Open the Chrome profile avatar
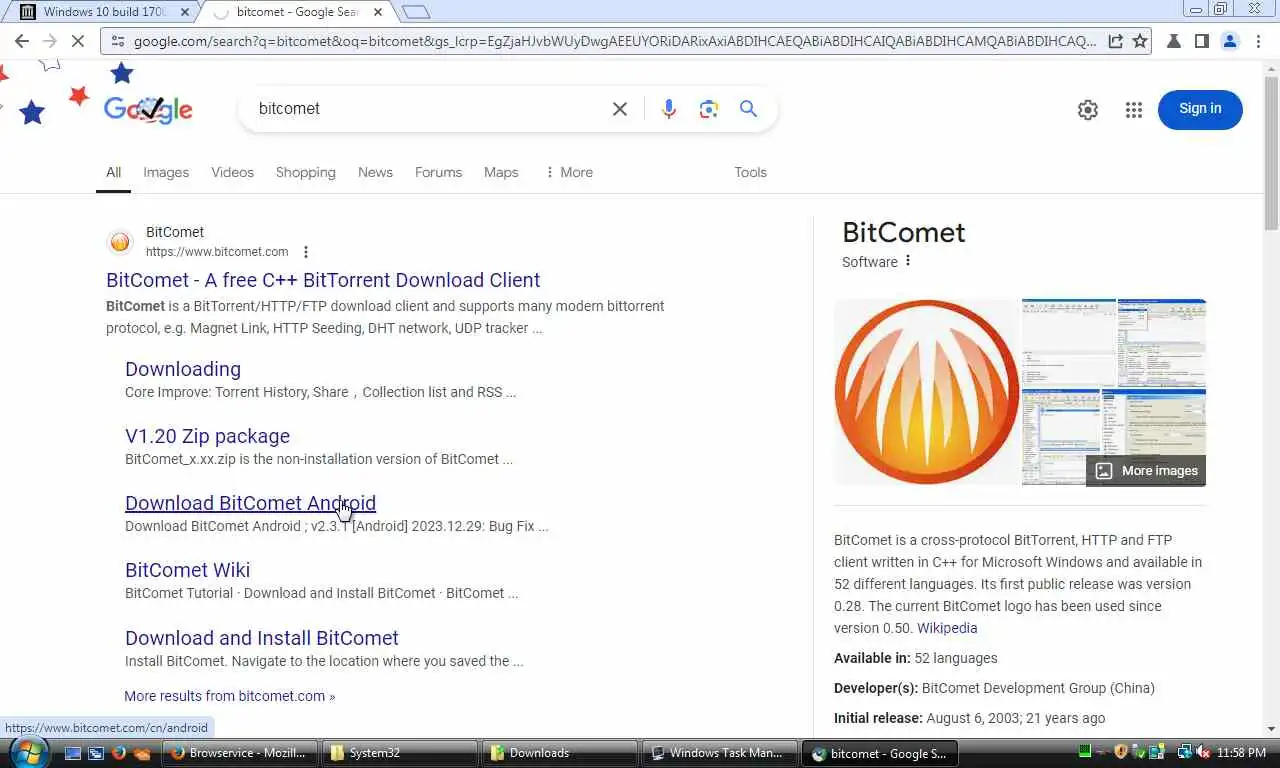Viewport: 1280px width, 768px height. pyautogui.click(x=1230, y=41)
